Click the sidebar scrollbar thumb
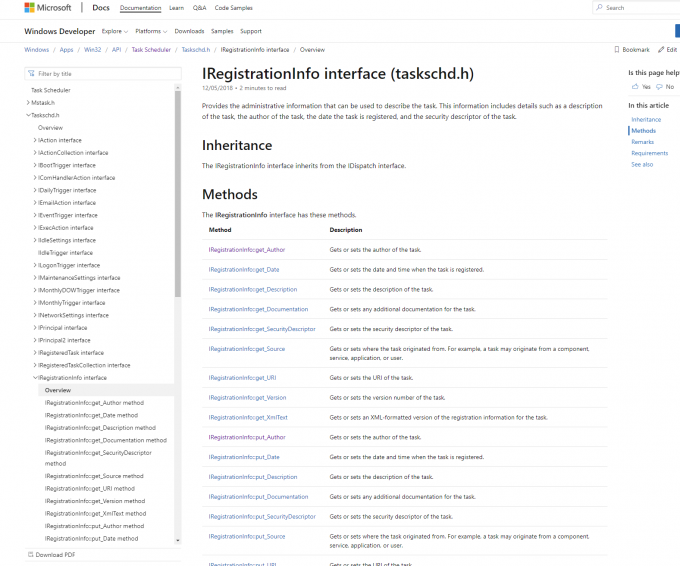This screenshot has width=680, height=566. (177, 194)
